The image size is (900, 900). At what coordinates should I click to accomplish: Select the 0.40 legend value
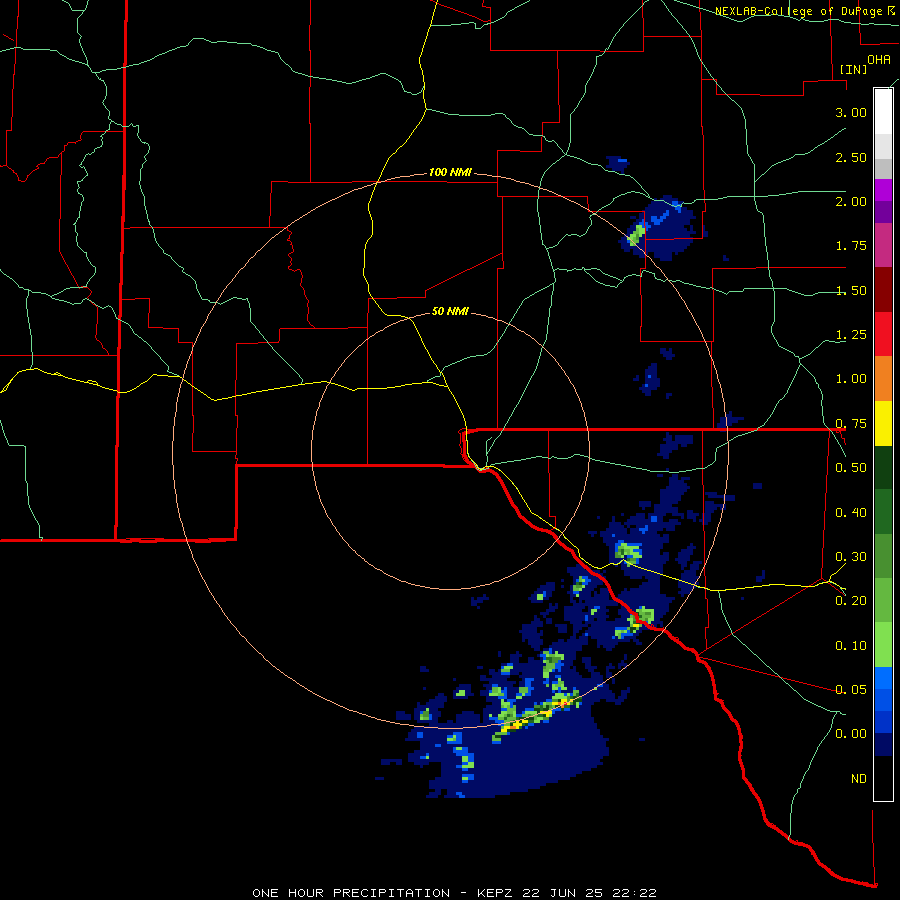point(851,513)
